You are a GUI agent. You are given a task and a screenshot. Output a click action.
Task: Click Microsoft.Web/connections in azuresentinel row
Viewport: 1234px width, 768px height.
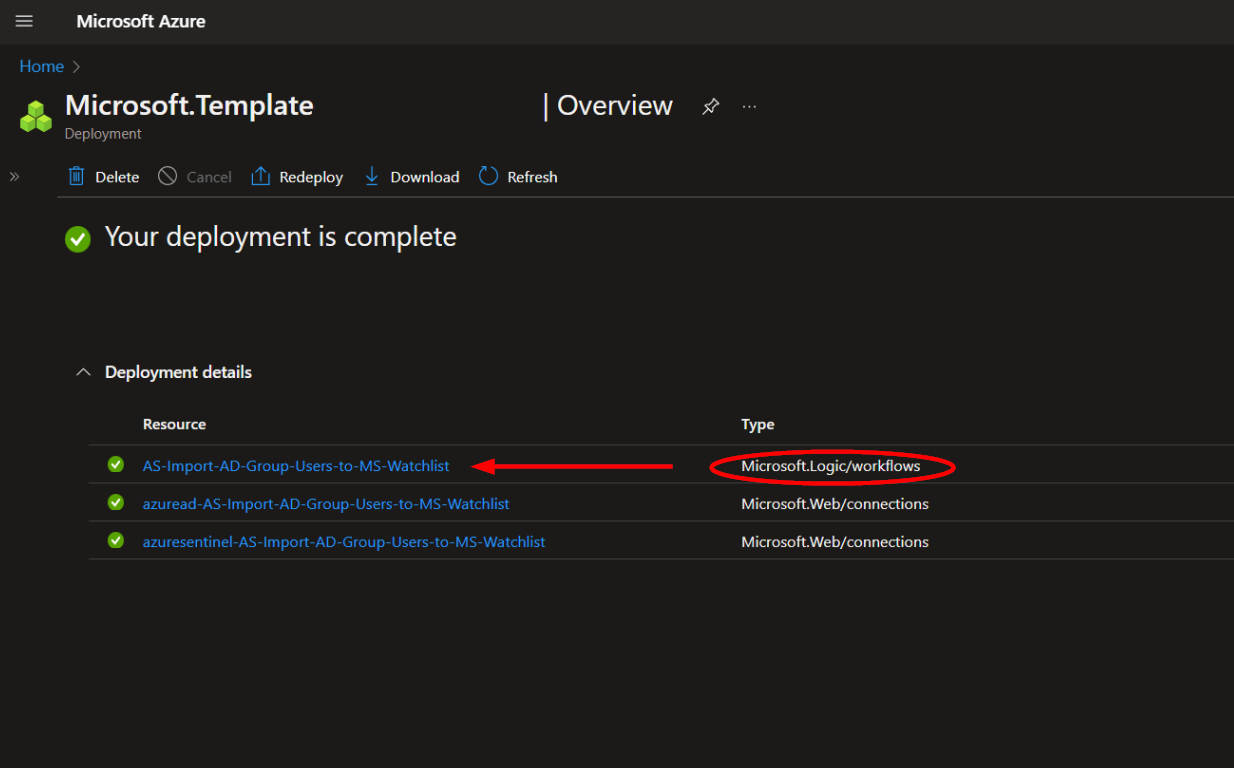[835, 542]
